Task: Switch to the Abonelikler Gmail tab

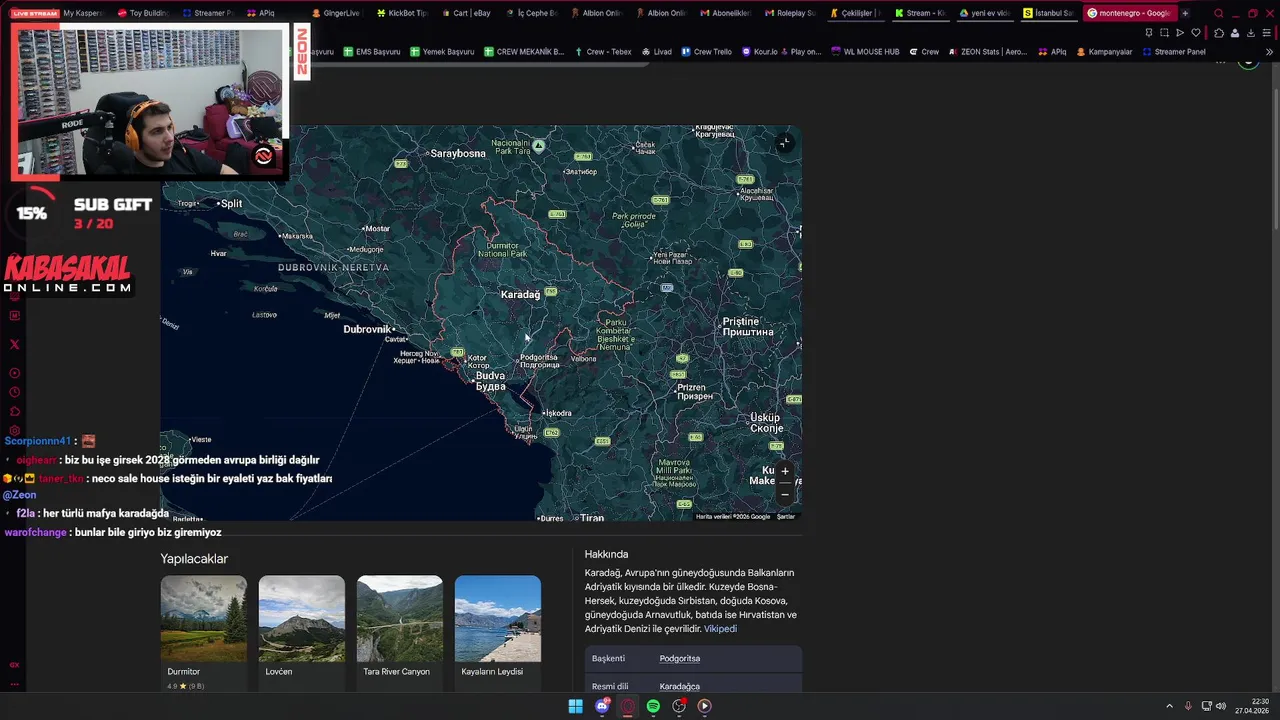Action: click(x=726, y=13)
